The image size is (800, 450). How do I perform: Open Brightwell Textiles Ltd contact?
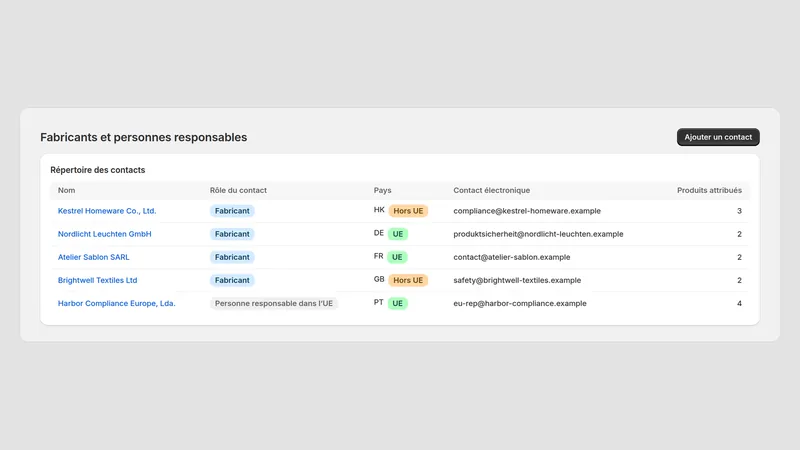click(x=97, y=280)
